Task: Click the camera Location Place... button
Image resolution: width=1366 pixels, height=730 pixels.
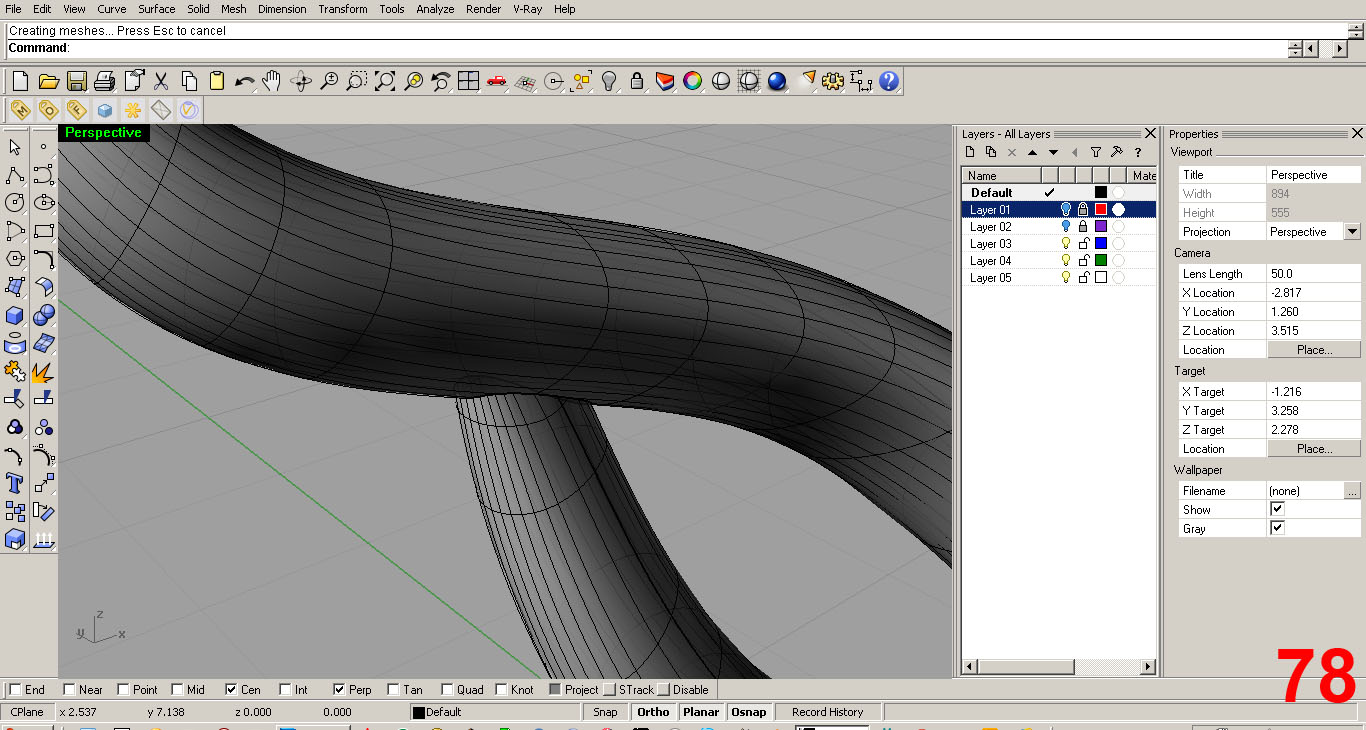Action: tap(1314, 350)
